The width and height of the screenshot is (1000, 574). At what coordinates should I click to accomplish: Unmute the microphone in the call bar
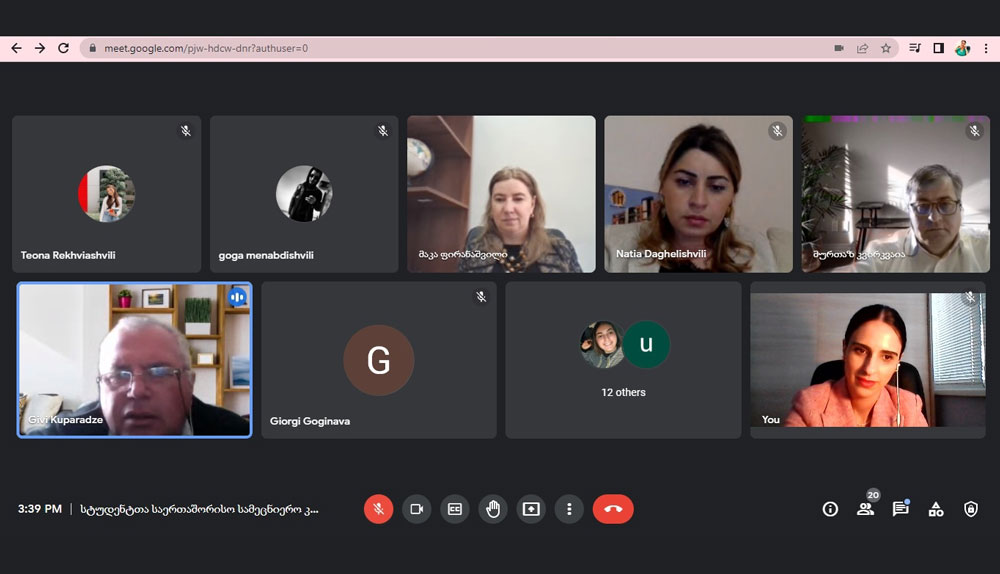tap(378, 509)
